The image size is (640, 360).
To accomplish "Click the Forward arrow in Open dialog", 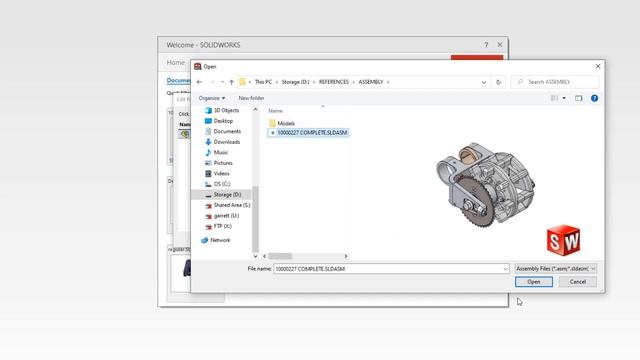I will [212, 82].
